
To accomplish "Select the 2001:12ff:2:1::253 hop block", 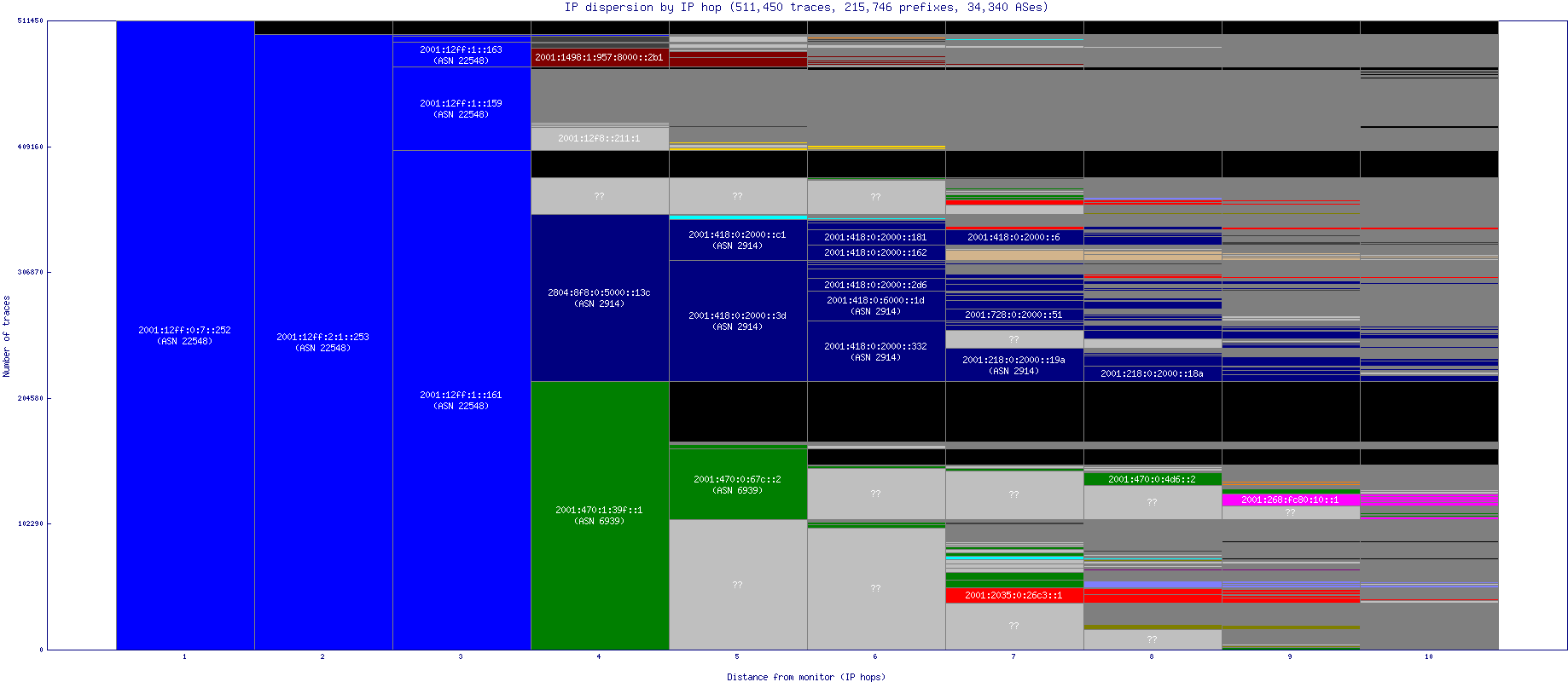I will 323,342.
